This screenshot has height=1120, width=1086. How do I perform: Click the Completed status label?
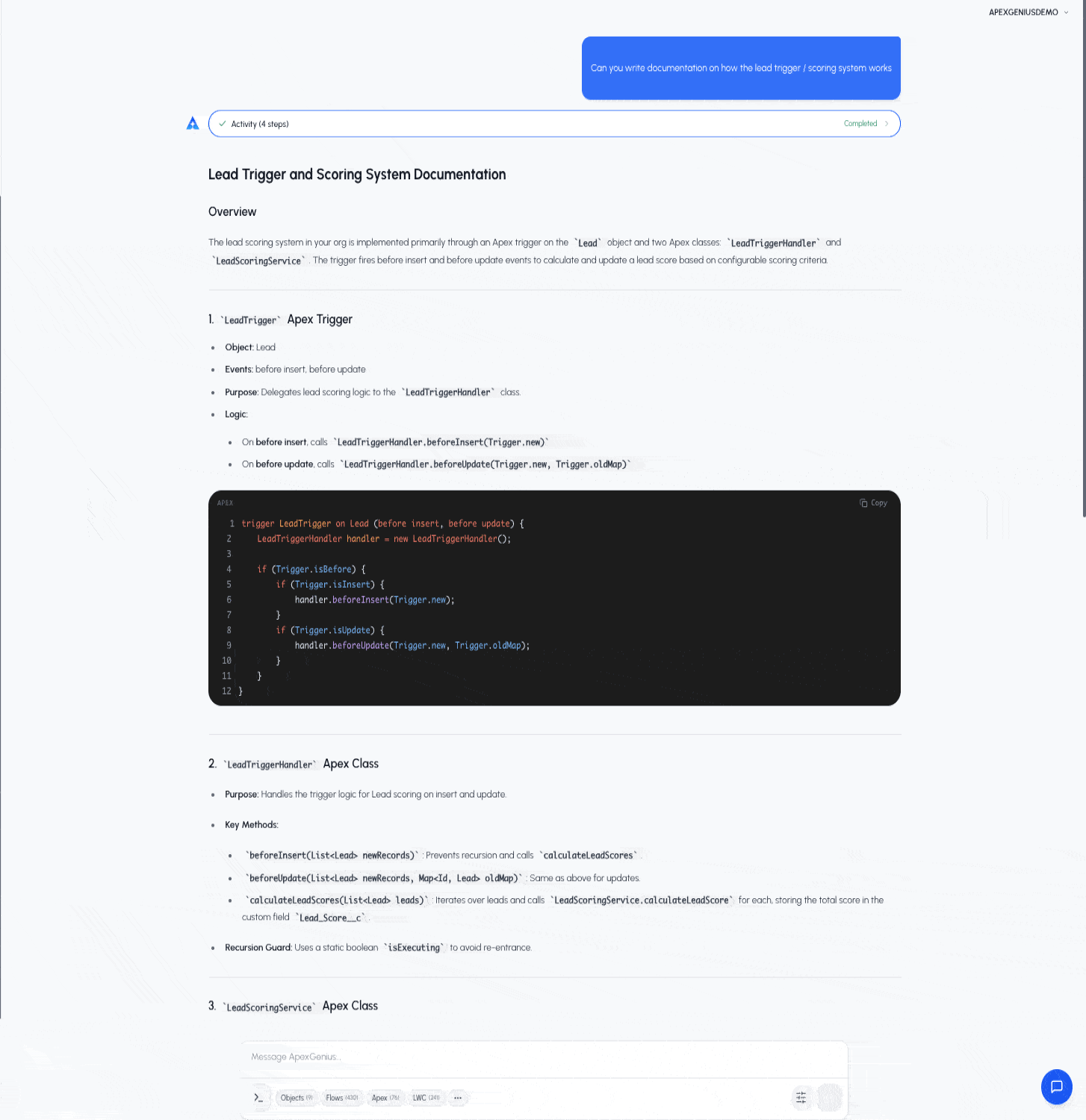tap(860, 124)
